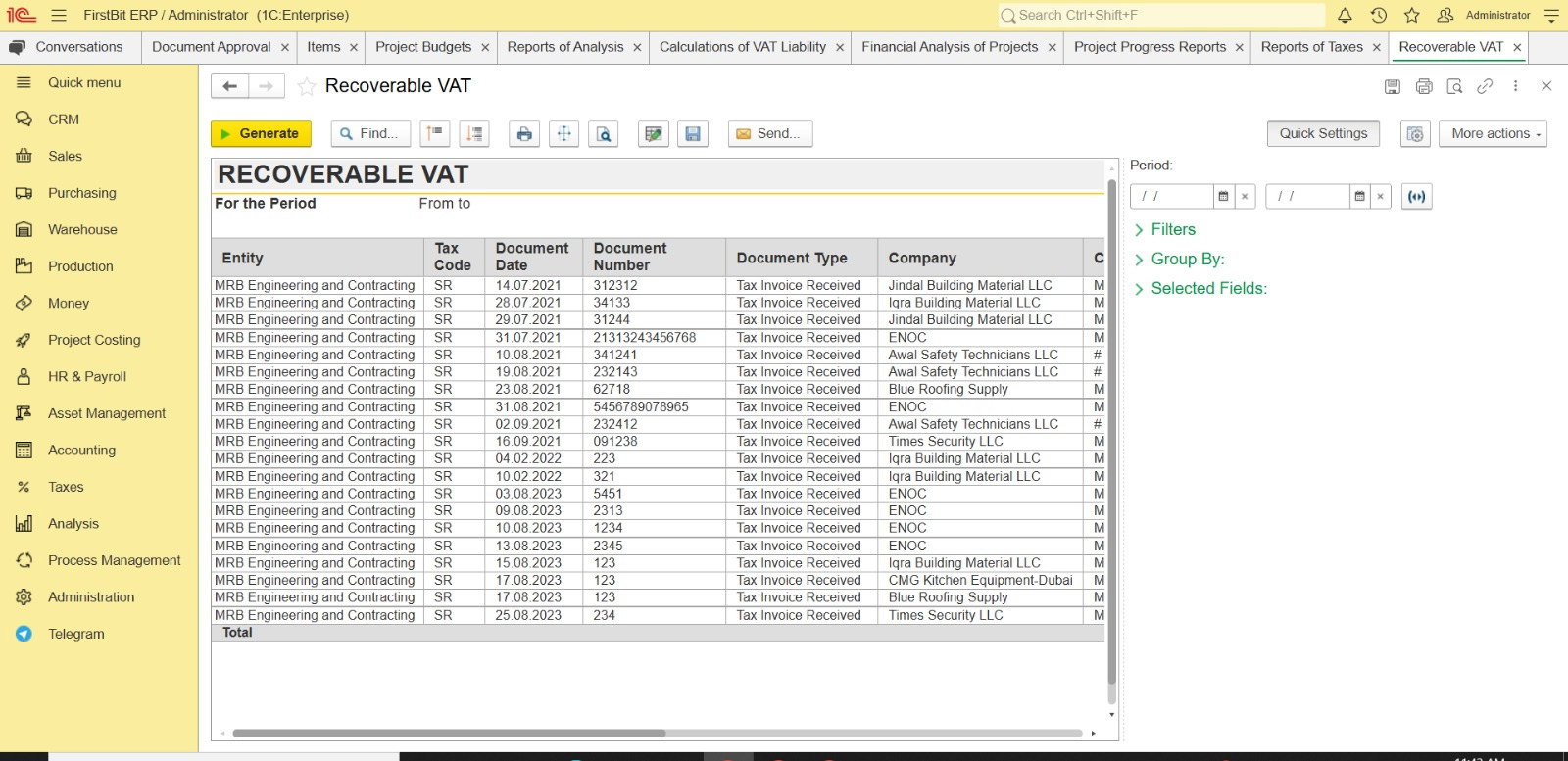Click the notifications bell icon
The image size is (1568, 761).
[1345, 15]
